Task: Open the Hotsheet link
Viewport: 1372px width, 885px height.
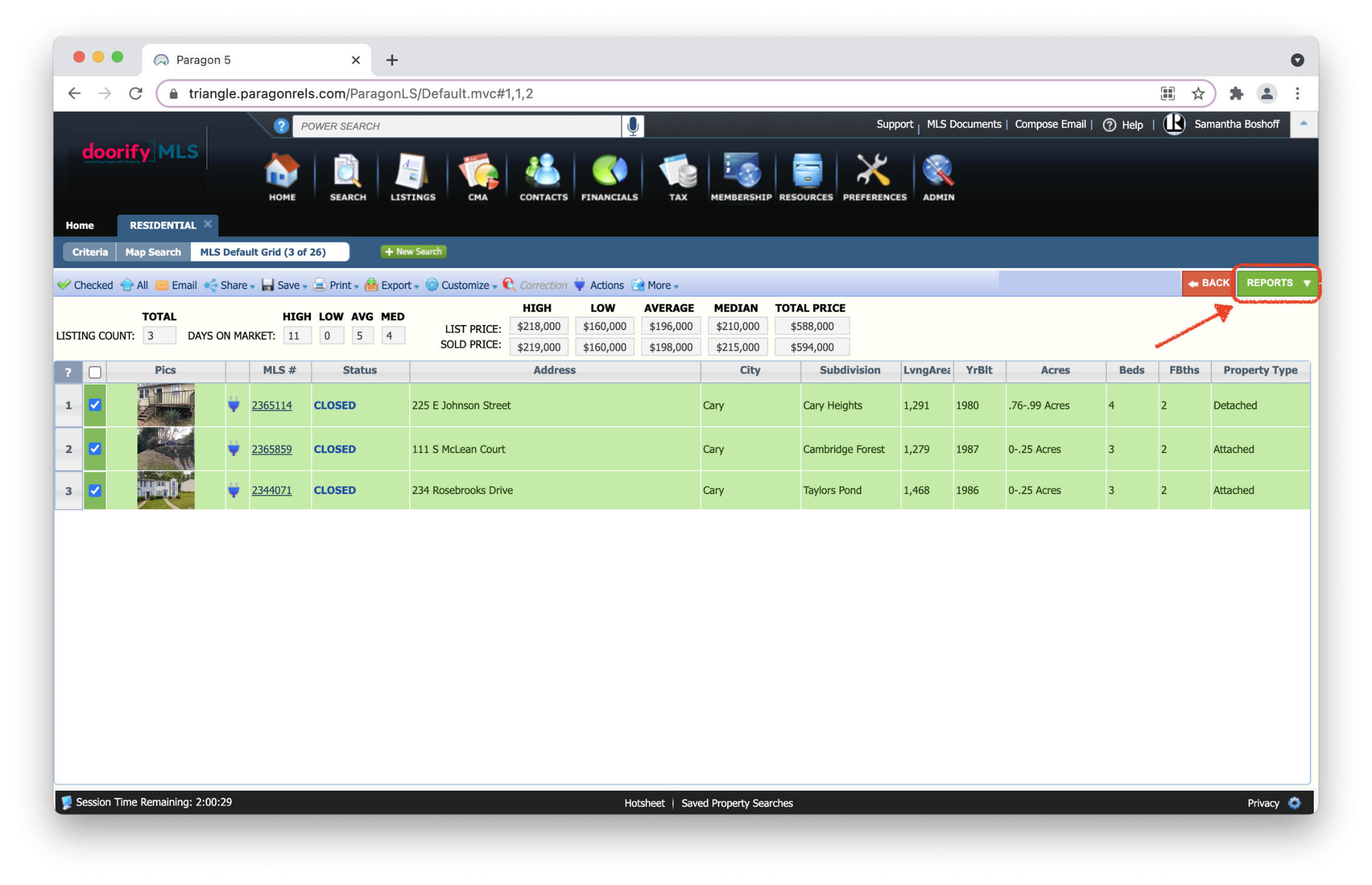Action: (x=644, y=803)
